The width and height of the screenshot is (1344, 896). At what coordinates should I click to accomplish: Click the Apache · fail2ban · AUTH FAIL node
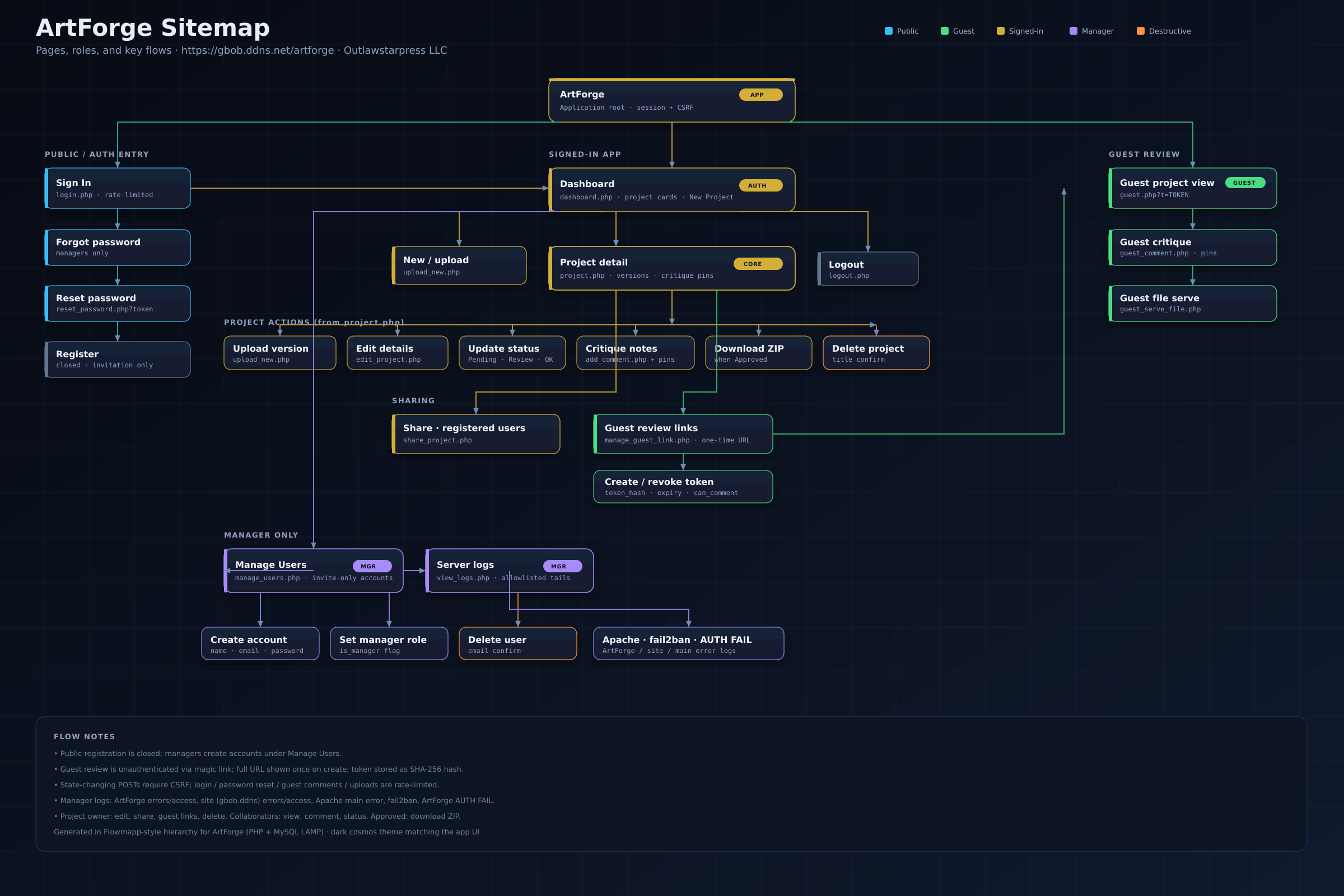tap(689, 643)
